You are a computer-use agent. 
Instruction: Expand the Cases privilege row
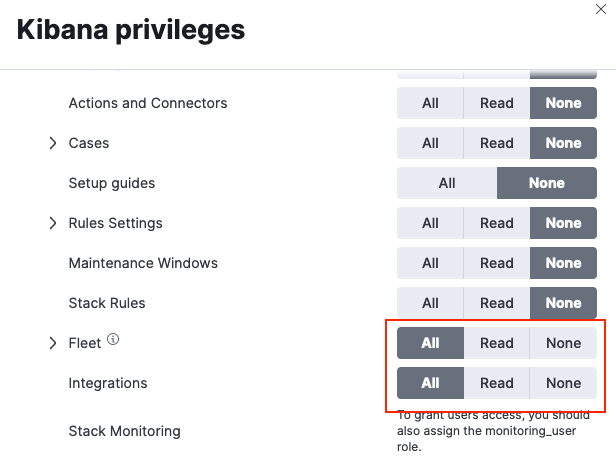[53, 143]
